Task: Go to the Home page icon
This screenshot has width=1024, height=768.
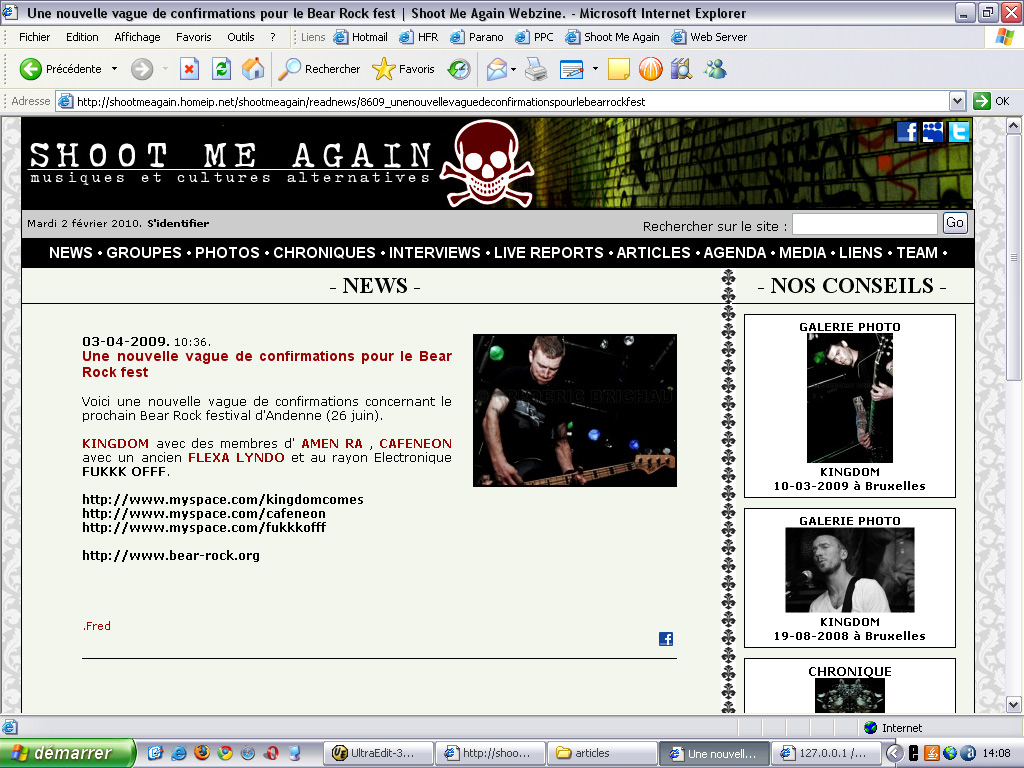Action: [x=253, y=69]
